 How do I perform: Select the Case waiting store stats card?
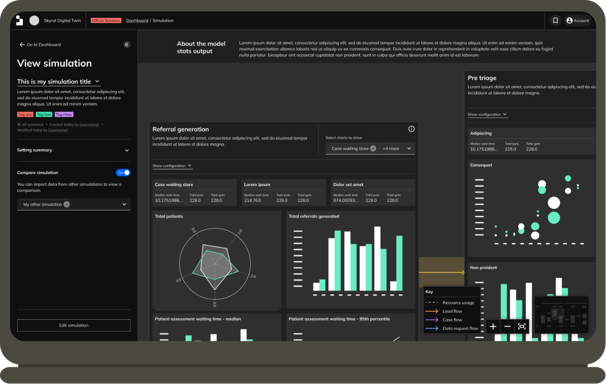pyautogui.click(x=194, y=192)
